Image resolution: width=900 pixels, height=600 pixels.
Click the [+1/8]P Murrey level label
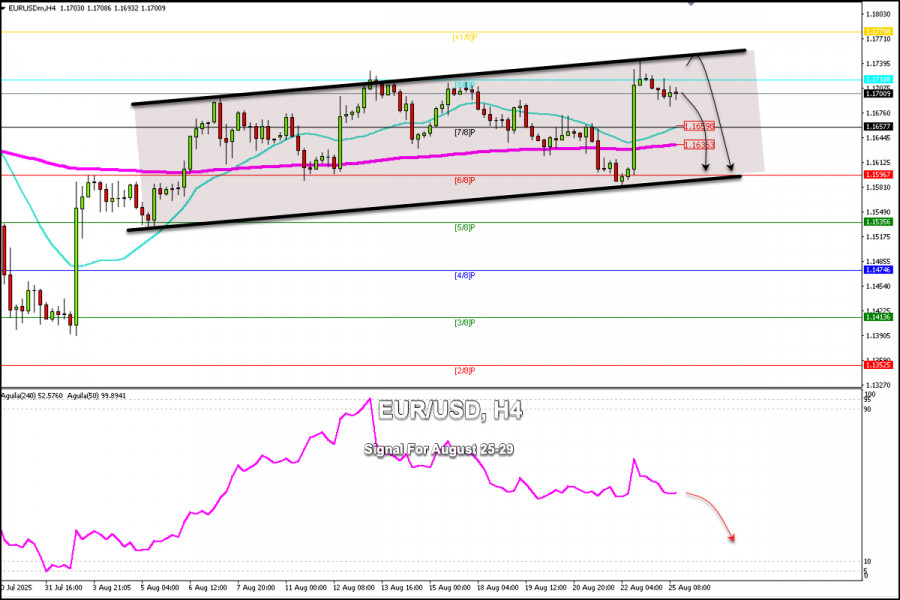465,37
